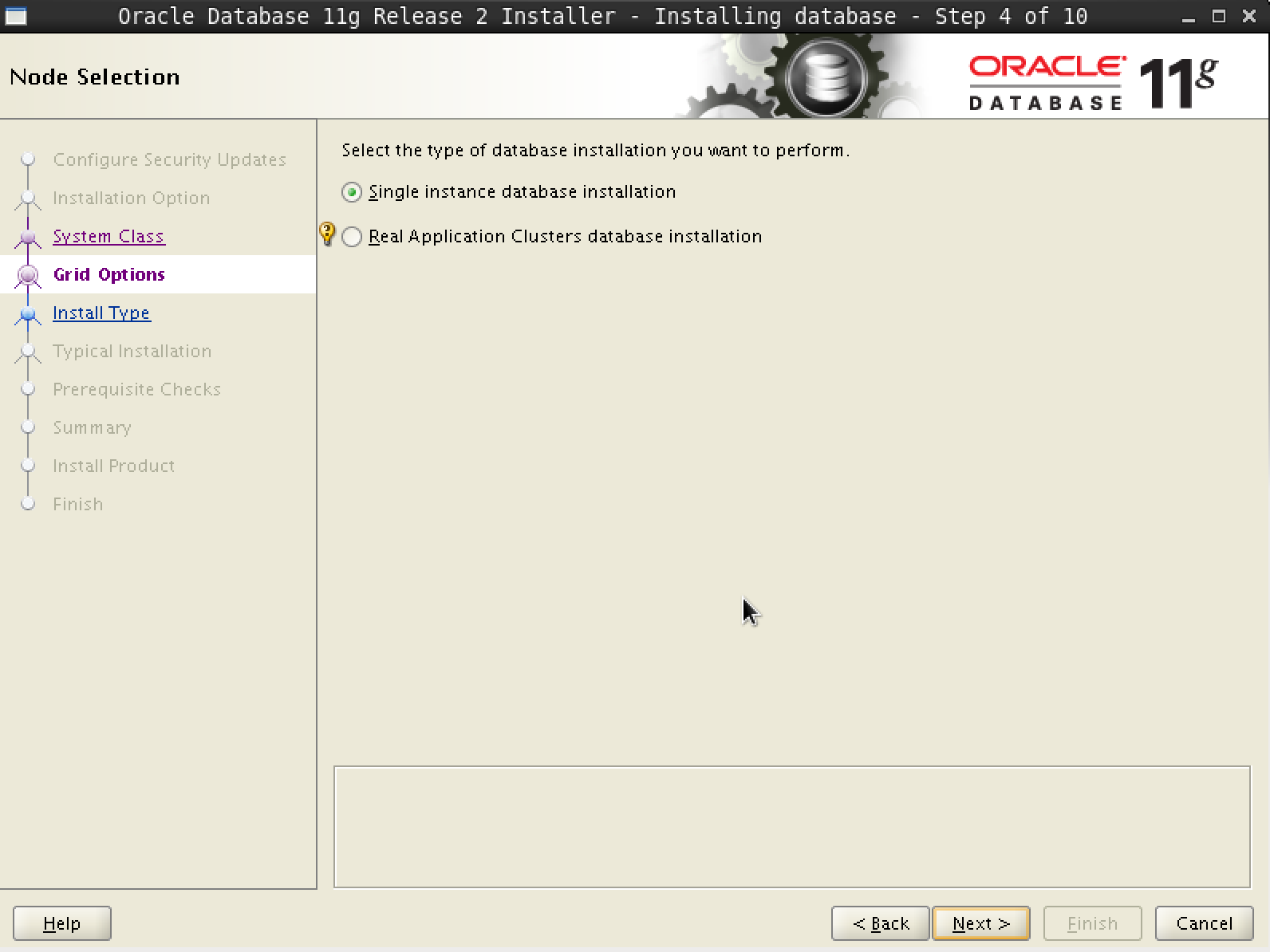Cancel the Oracle database installation

click(x=1205, y=923)
